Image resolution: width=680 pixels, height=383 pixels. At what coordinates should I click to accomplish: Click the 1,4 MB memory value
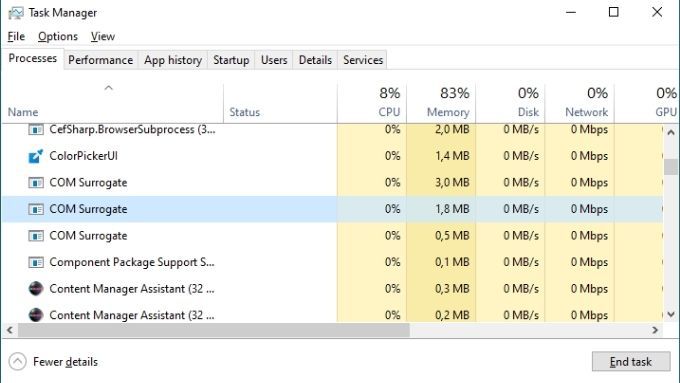coord(452,156)
